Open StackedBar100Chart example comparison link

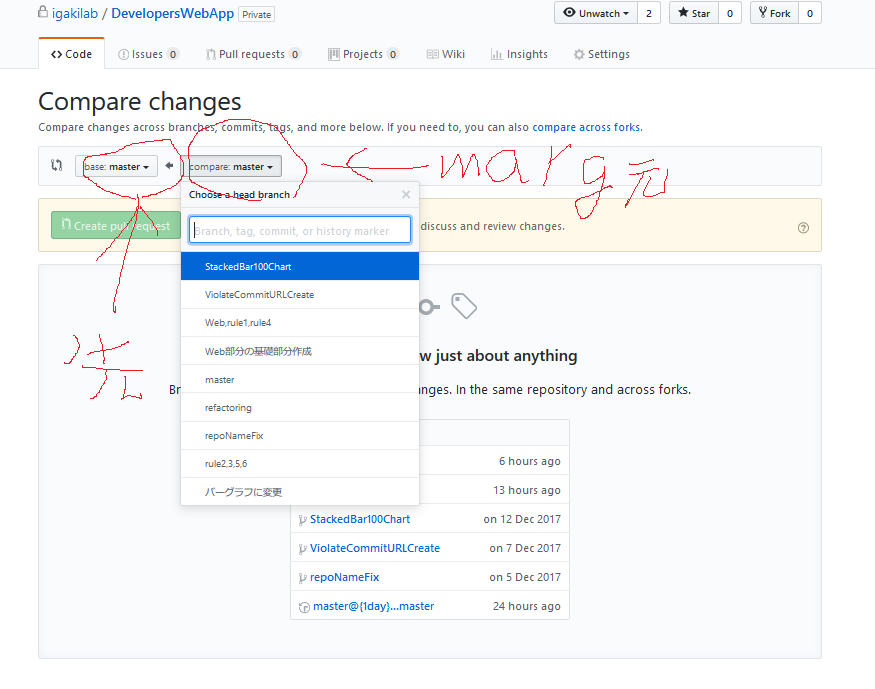[x=360, y=519]
